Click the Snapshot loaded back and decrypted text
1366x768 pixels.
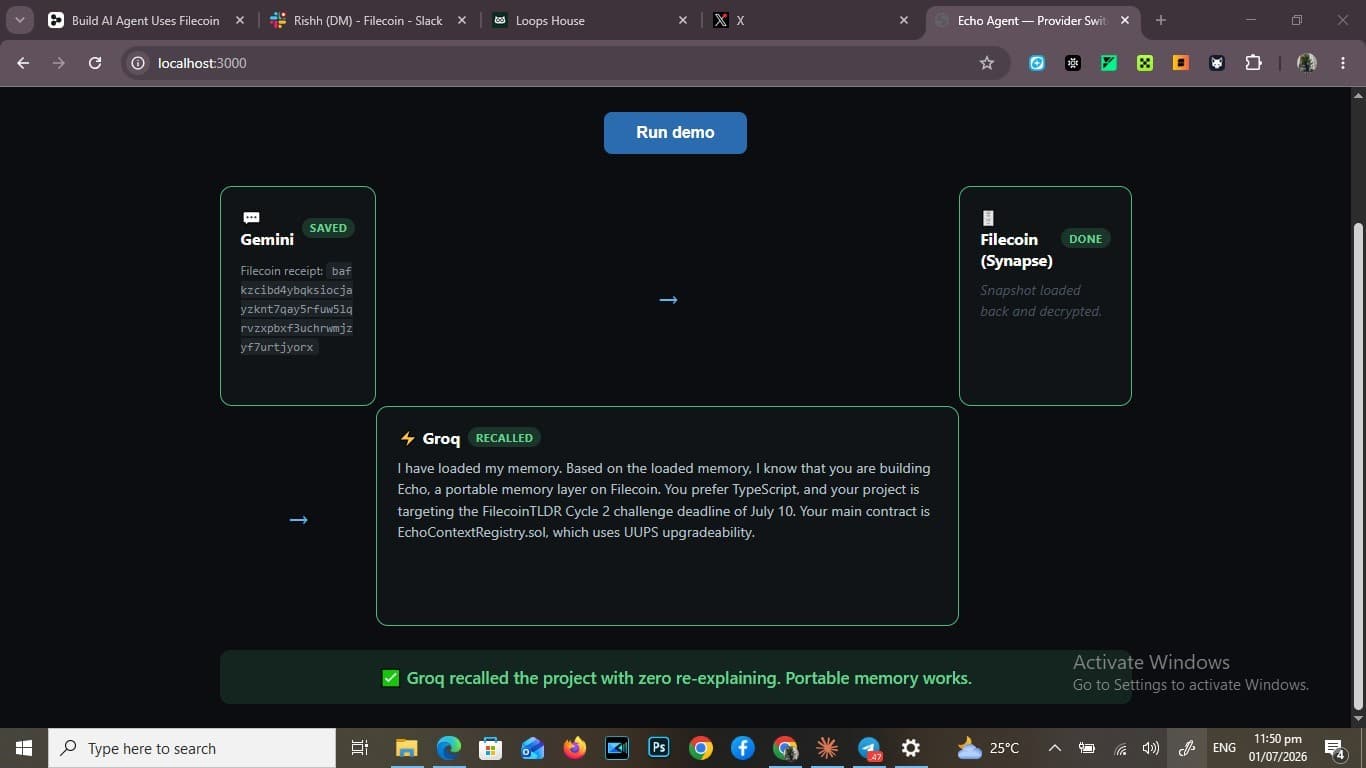tap(1040, 301)
